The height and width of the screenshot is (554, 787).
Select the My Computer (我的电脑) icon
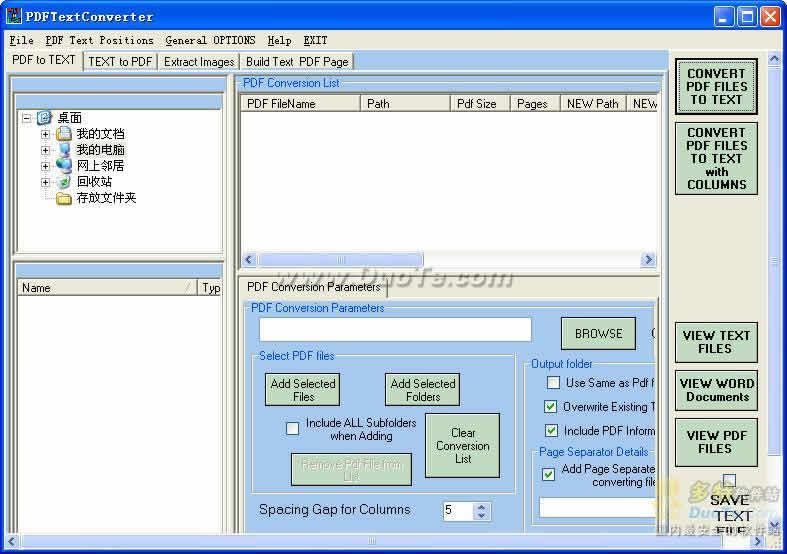[x=64, y=150]
